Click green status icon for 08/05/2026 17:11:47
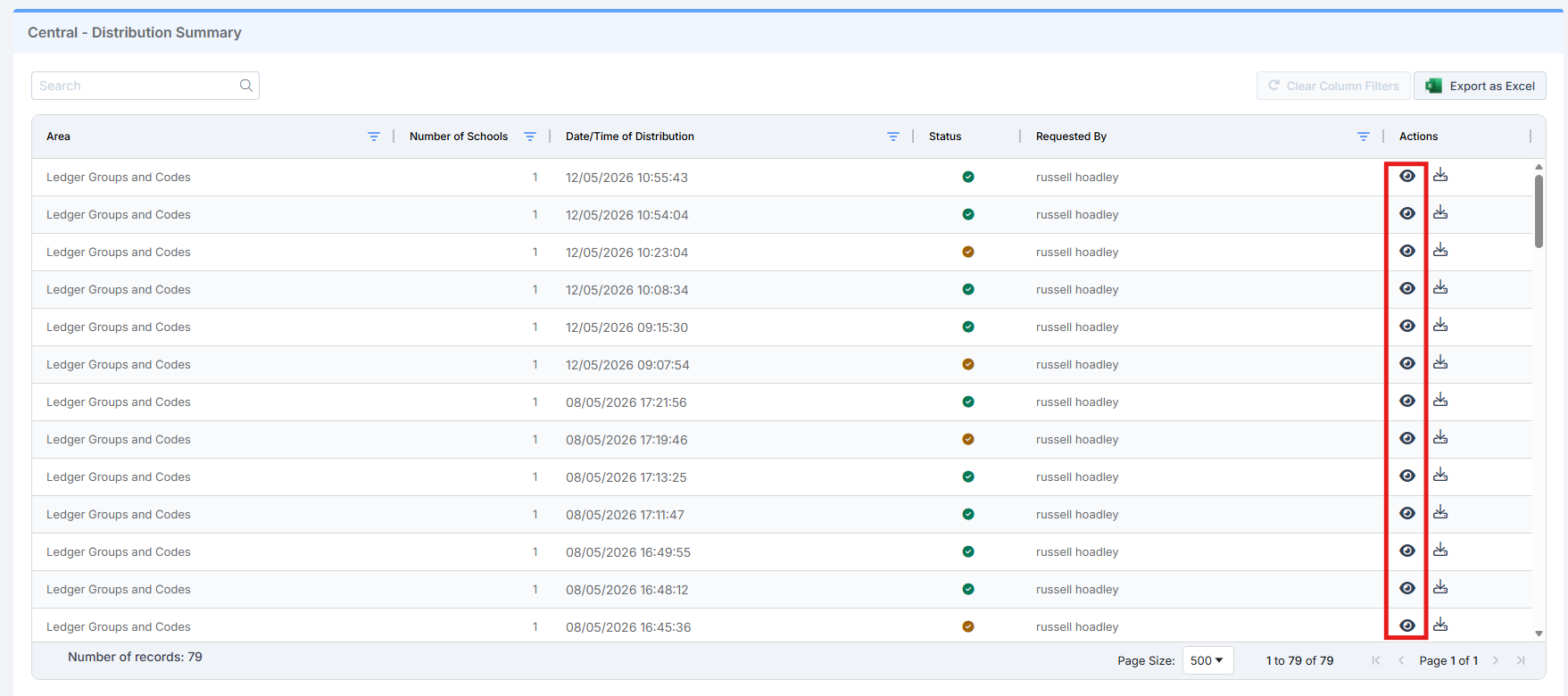1568x696 pixels. tap(968, 514)
